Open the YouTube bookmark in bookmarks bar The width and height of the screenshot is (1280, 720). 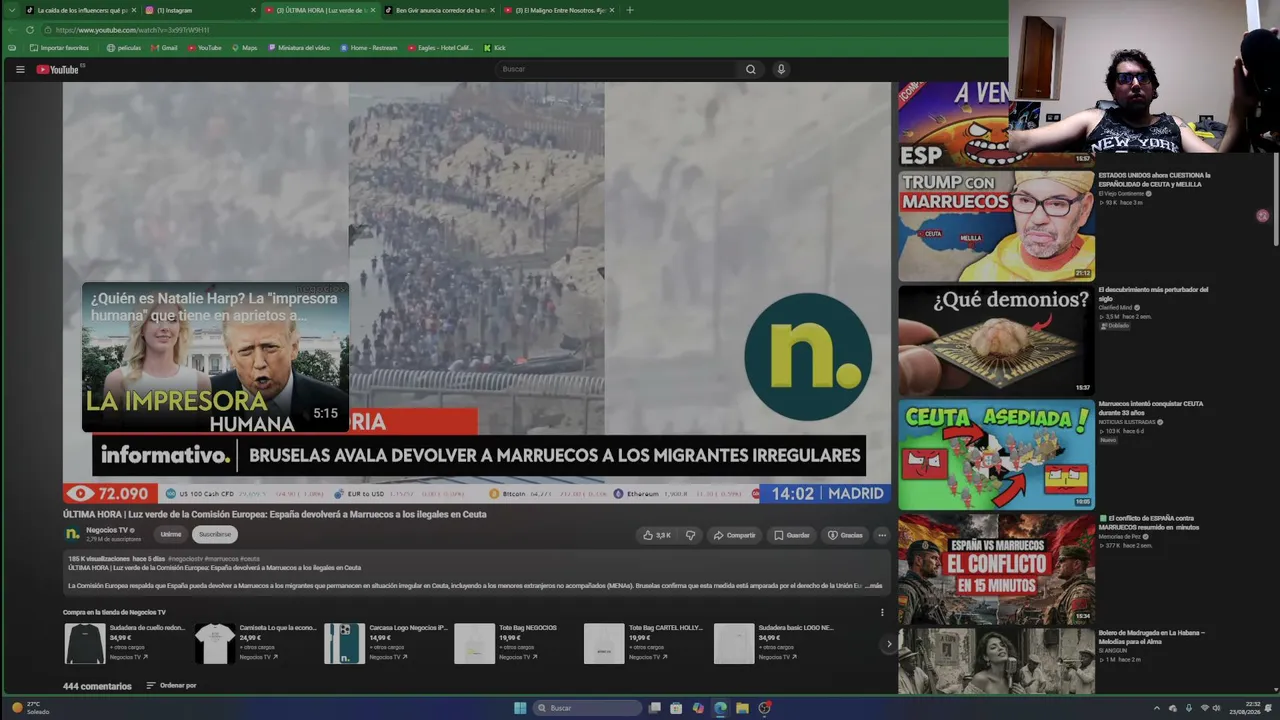[x=204, y=48]
